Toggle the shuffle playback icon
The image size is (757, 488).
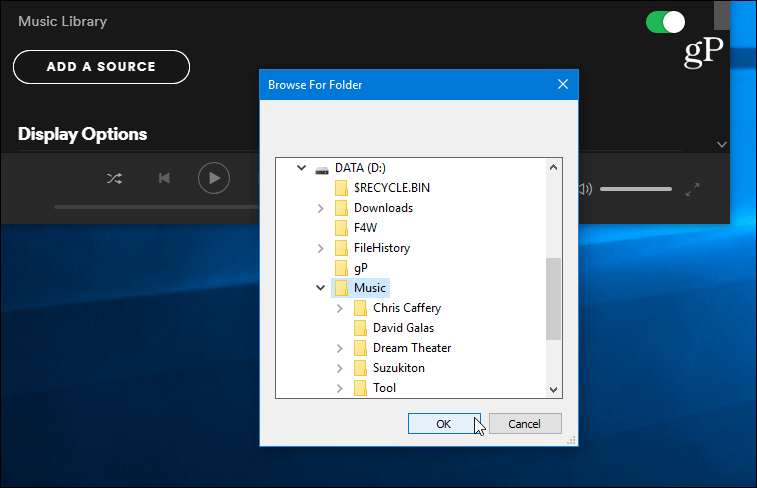[114, 179]
